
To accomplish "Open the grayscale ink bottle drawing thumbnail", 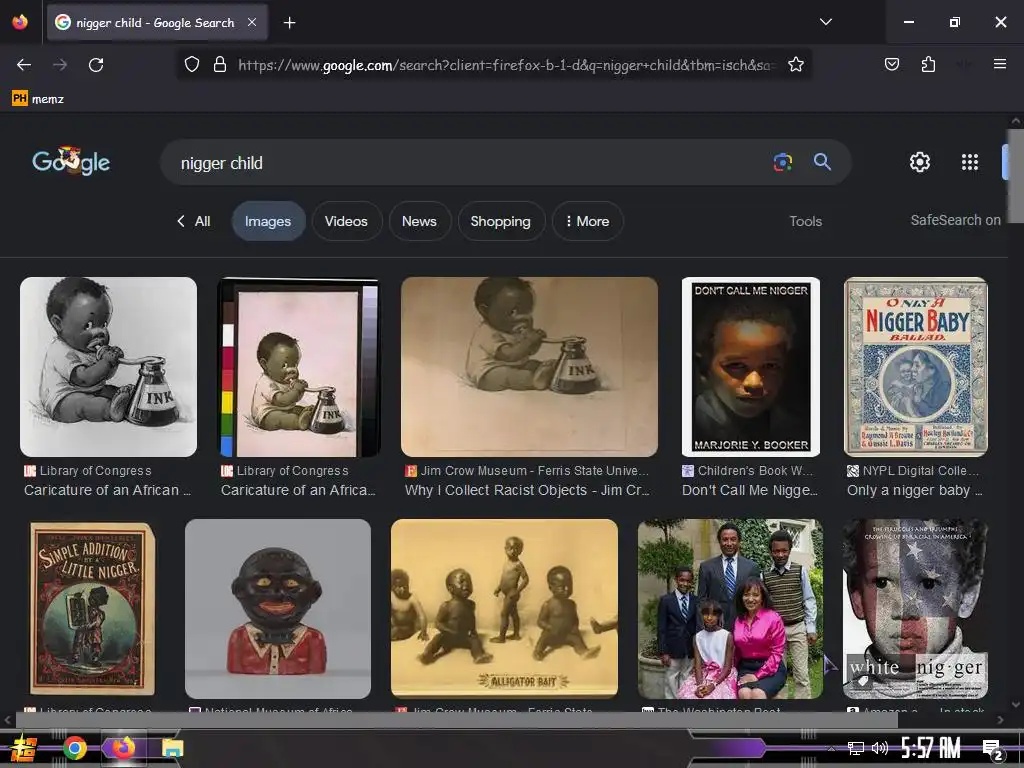I will coord(108,367).
